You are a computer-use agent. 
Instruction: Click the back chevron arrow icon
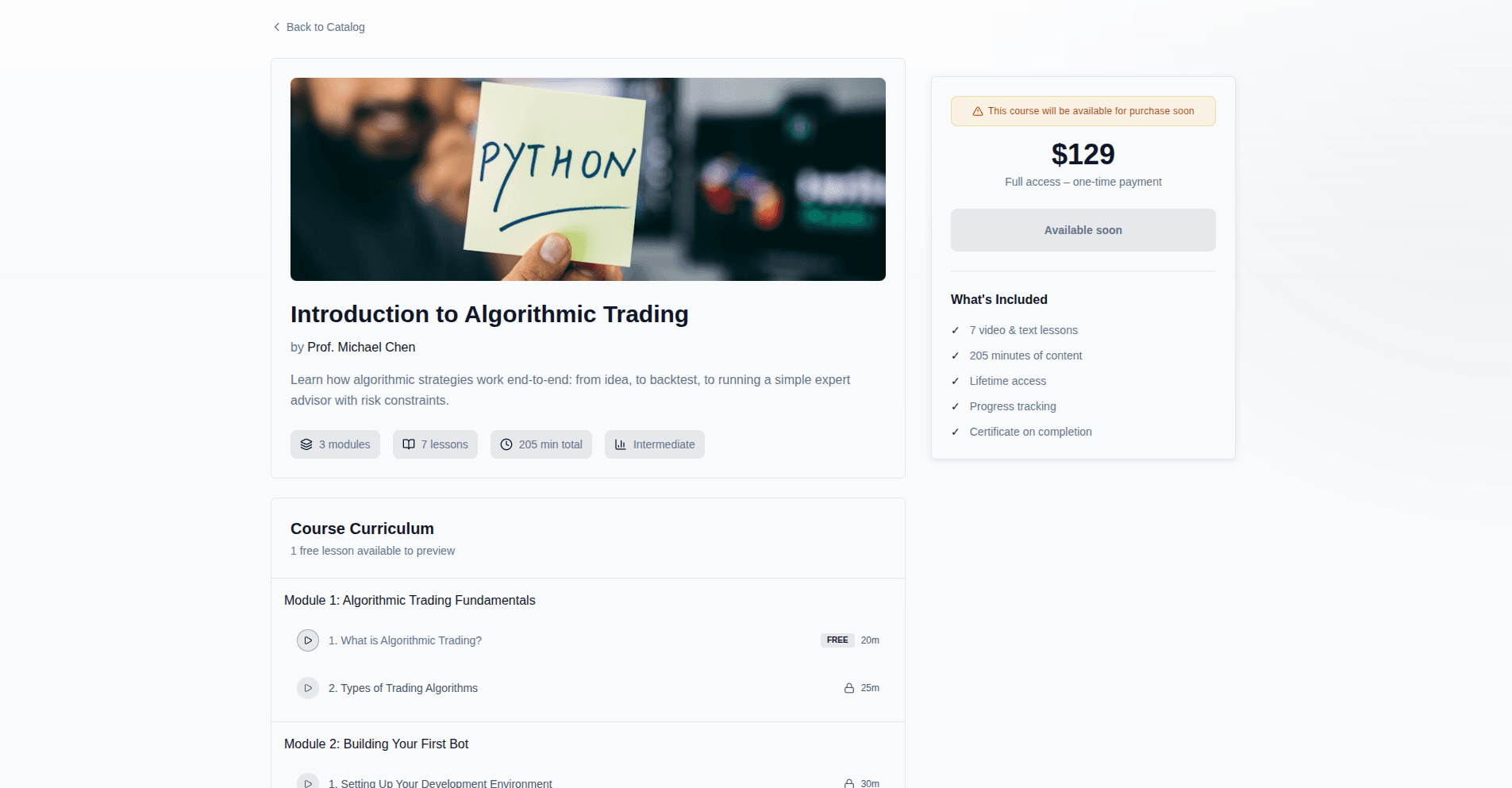pyautogui.click(x=276, y=27)
